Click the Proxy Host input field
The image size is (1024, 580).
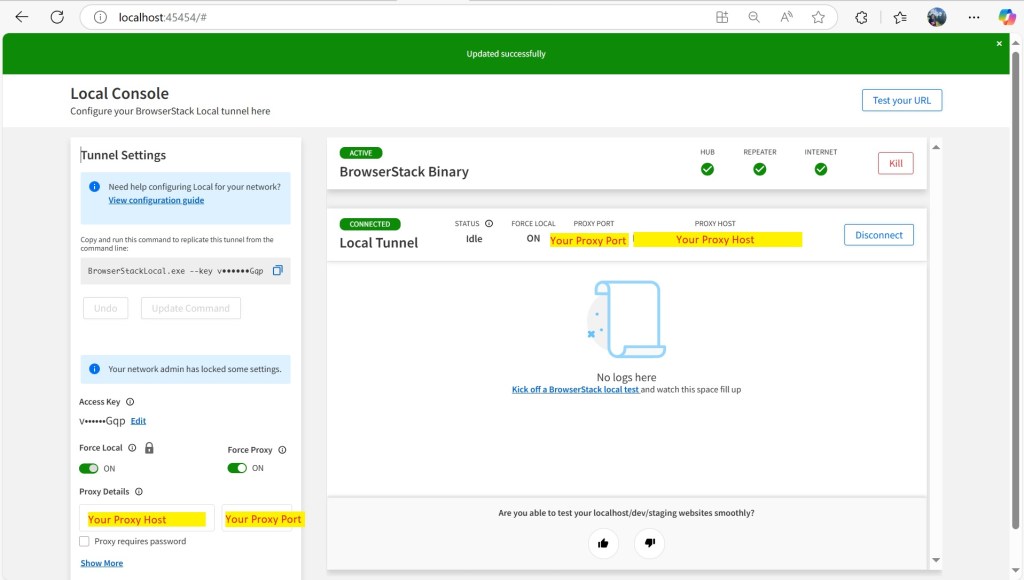click(x=147, y=519)
